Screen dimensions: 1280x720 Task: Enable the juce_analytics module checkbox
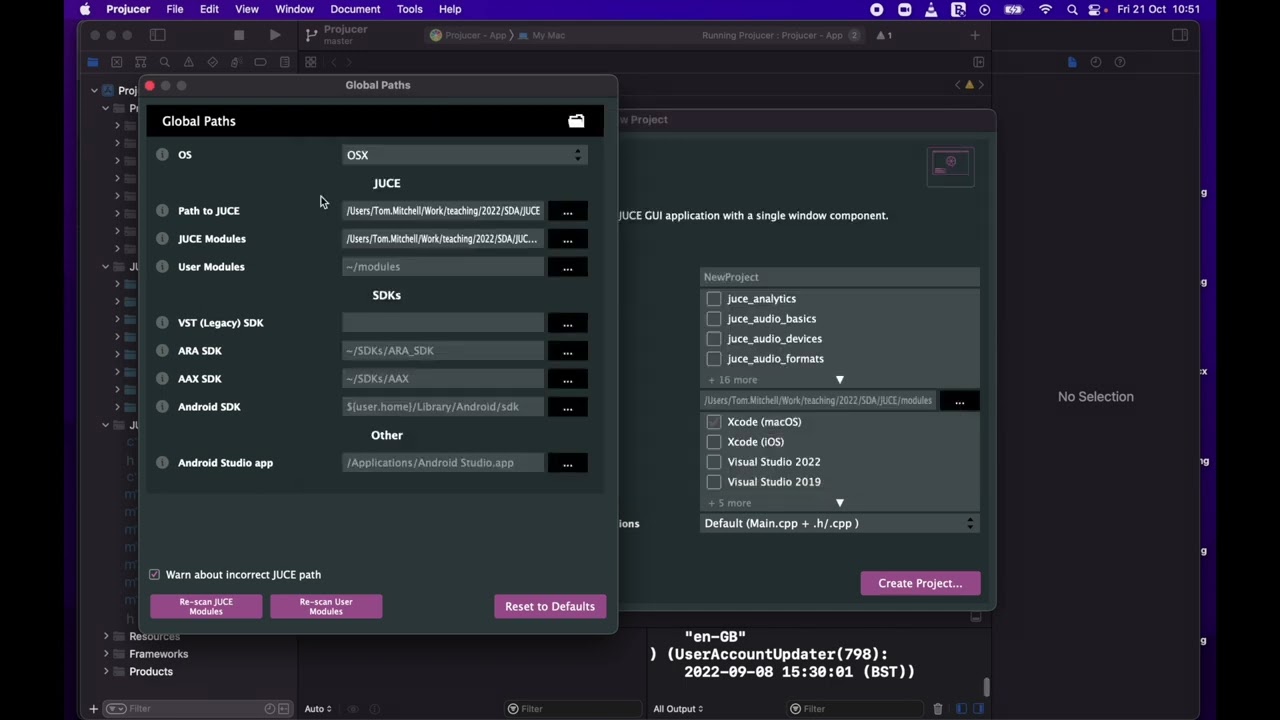(x=714, y=299)
